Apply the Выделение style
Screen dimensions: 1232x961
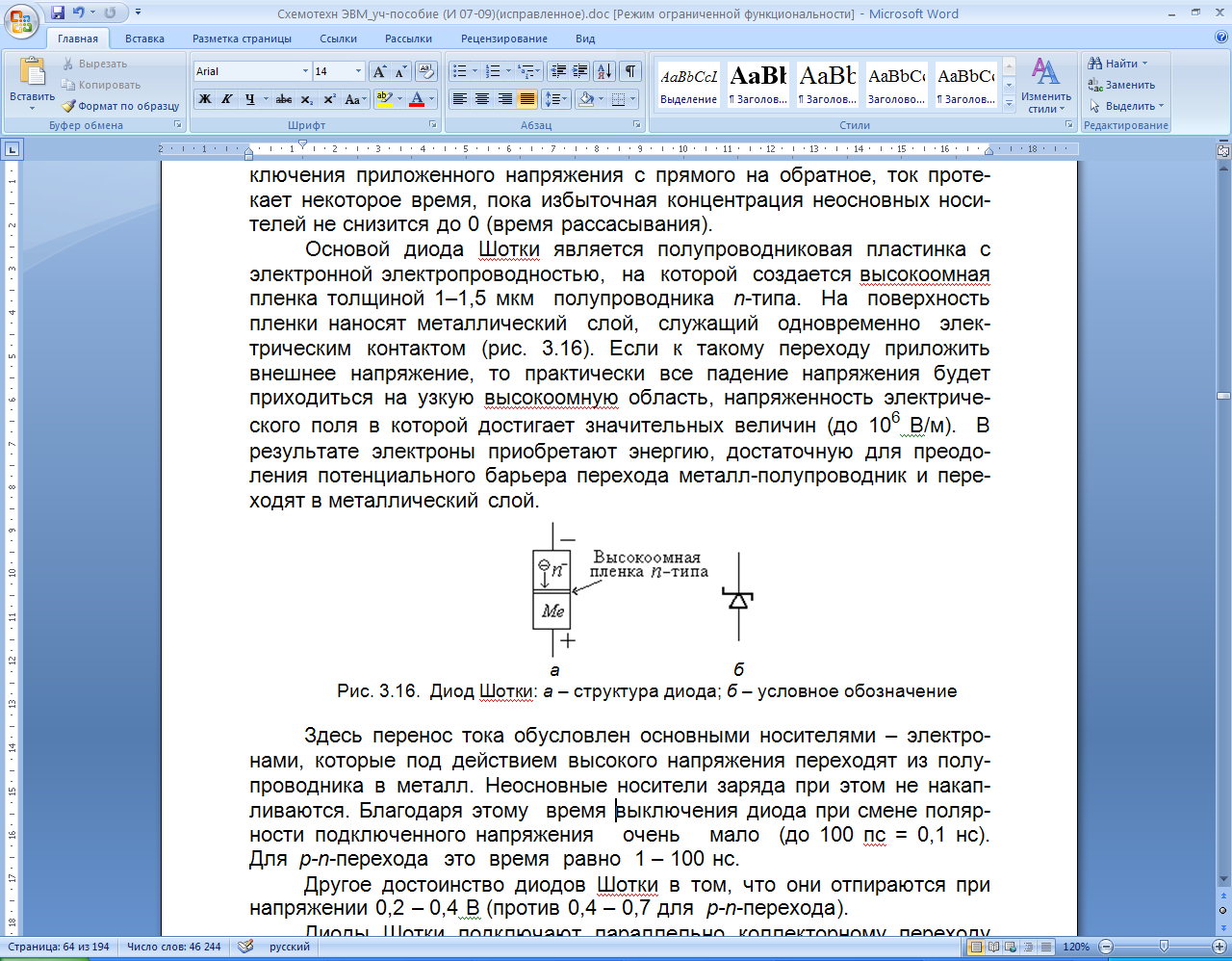click(688, 85)
